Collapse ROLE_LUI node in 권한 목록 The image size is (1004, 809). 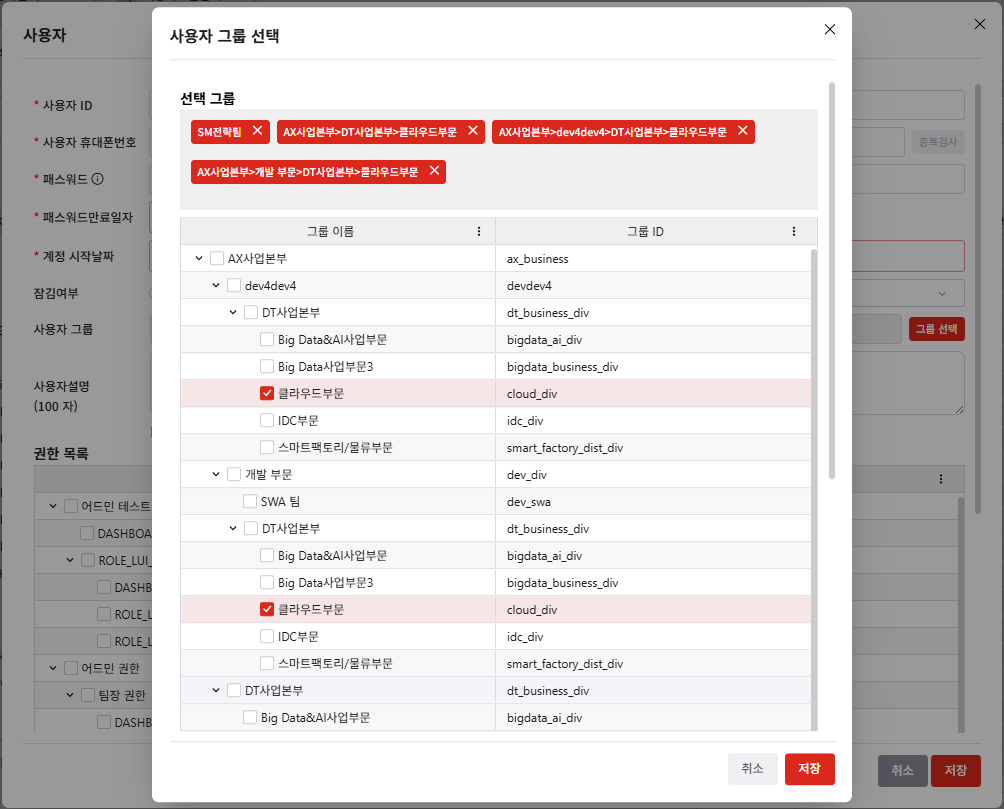(x=70, y=560)
